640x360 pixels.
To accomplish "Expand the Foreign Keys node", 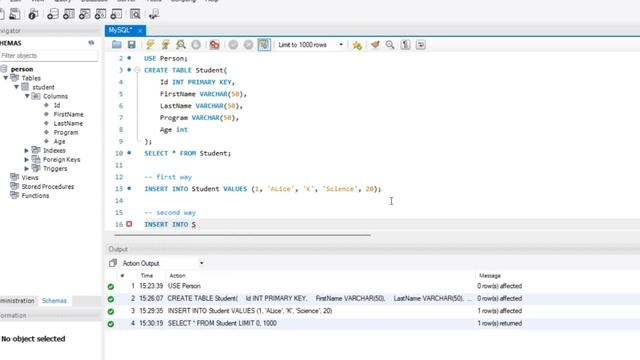I will click(27, 160).
